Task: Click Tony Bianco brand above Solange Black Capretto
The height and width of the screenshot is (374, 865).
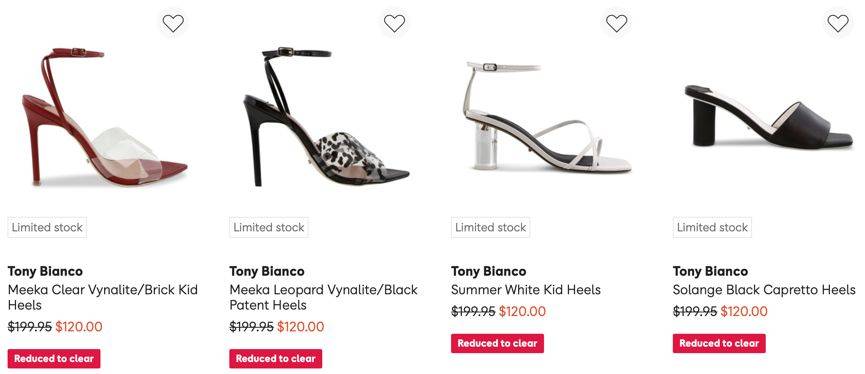Action: pyautogui.click(x=711, y=271)
